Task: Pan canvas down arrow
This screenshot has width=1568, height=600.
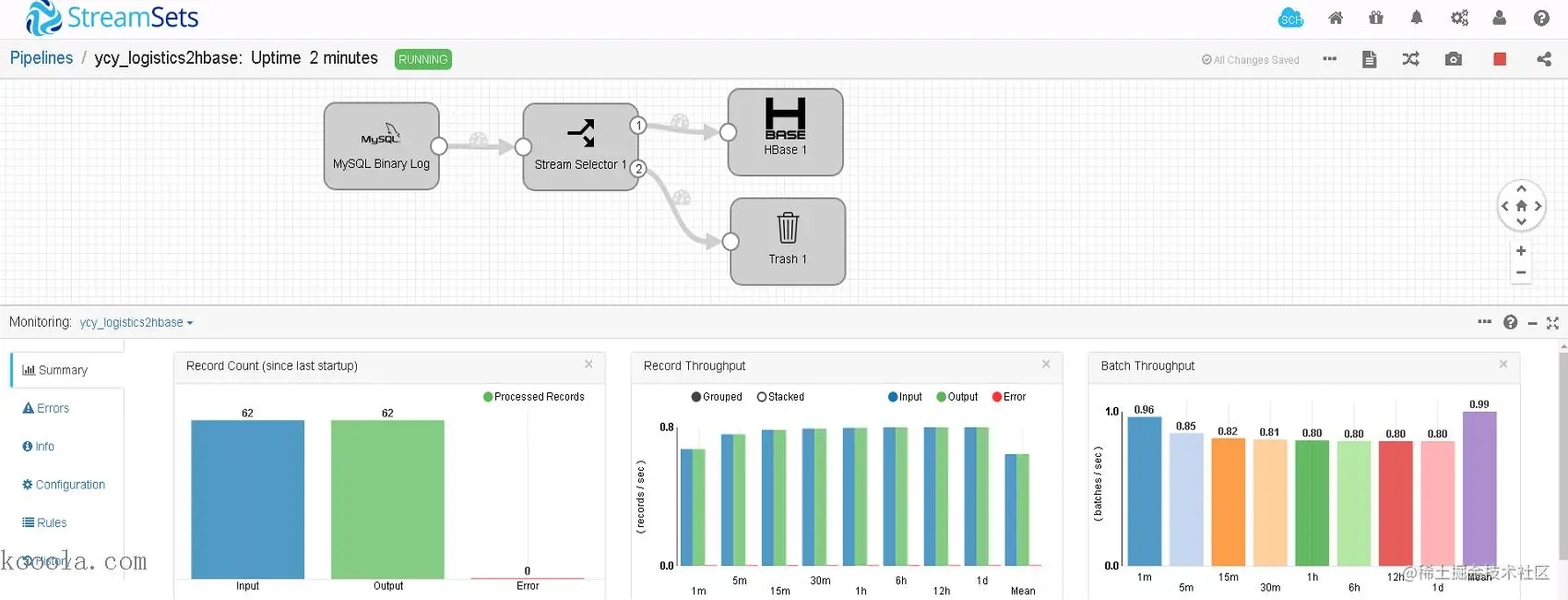Action: (x=1521, y=222)
